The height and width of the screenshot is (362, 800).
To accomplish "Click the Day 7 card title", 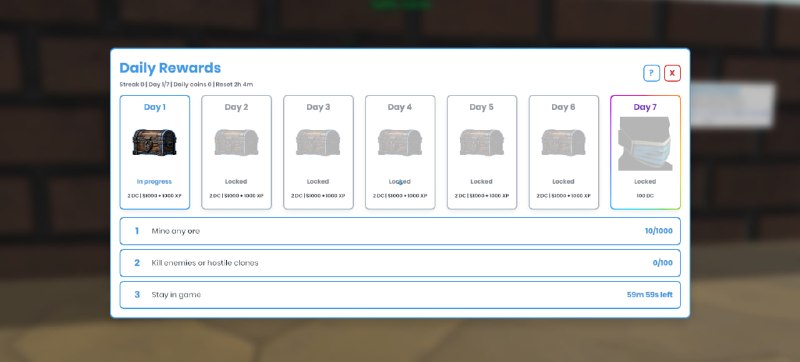I will click(645, 107).
